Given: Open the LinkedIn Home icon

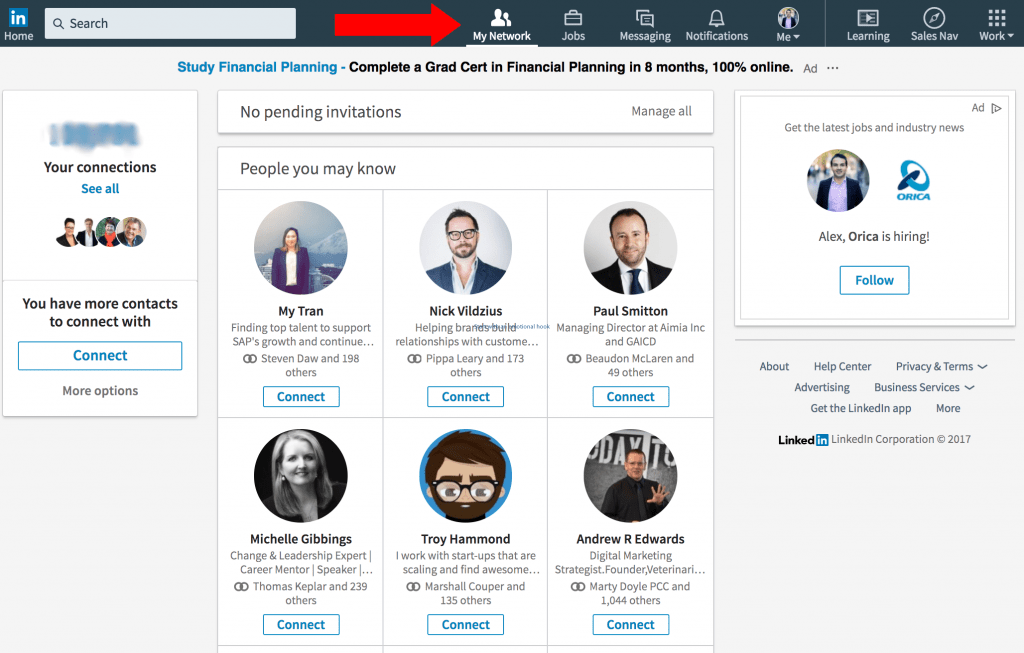Looking at the screenshot, I should [x=18, y=17].
